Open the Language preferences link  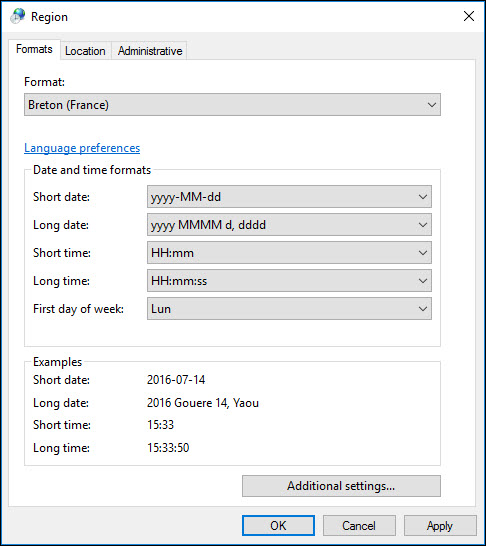point(82,148)
